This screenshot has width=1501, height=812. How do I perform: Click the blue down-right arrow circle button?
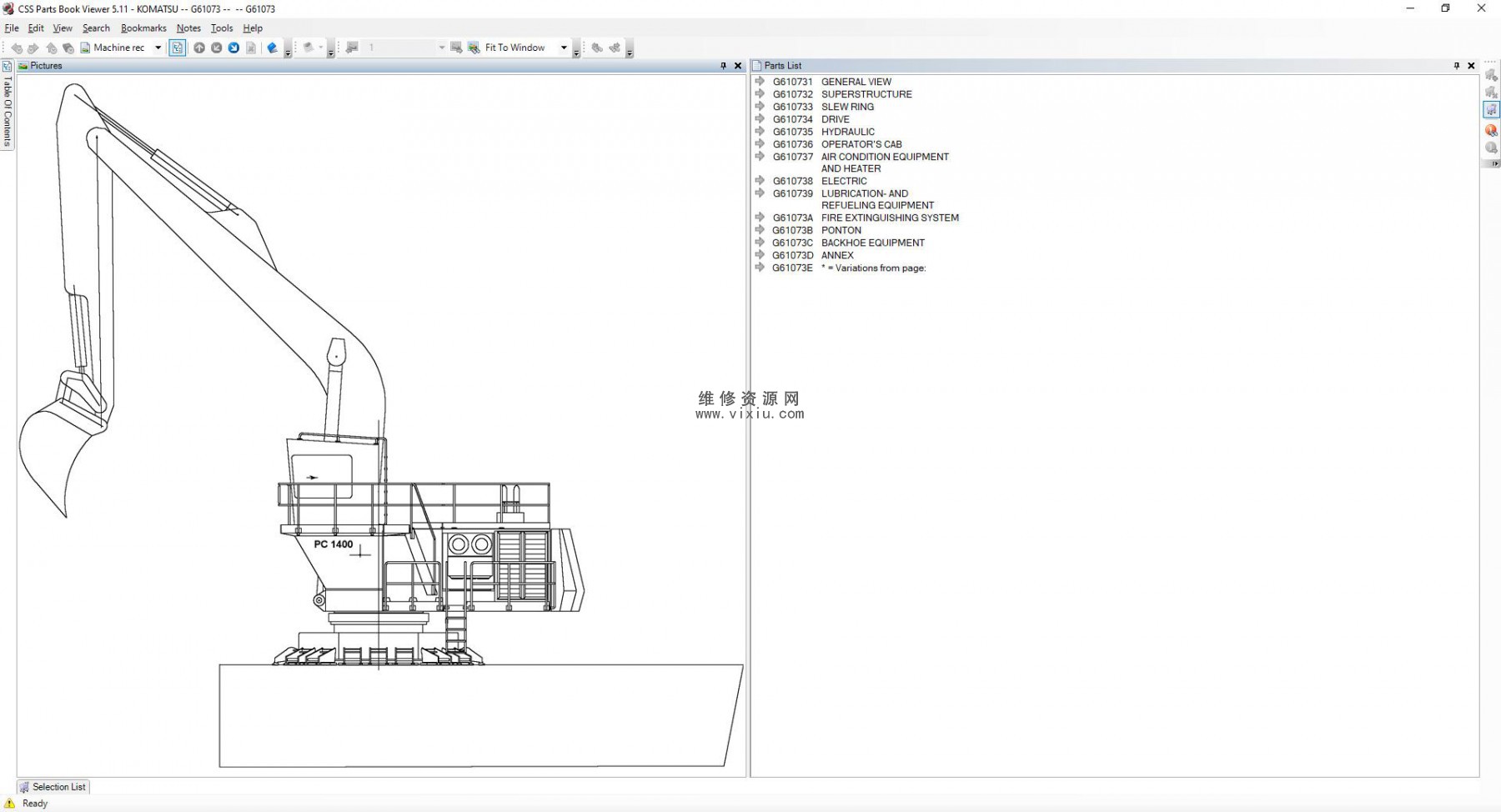click(233, 48)
